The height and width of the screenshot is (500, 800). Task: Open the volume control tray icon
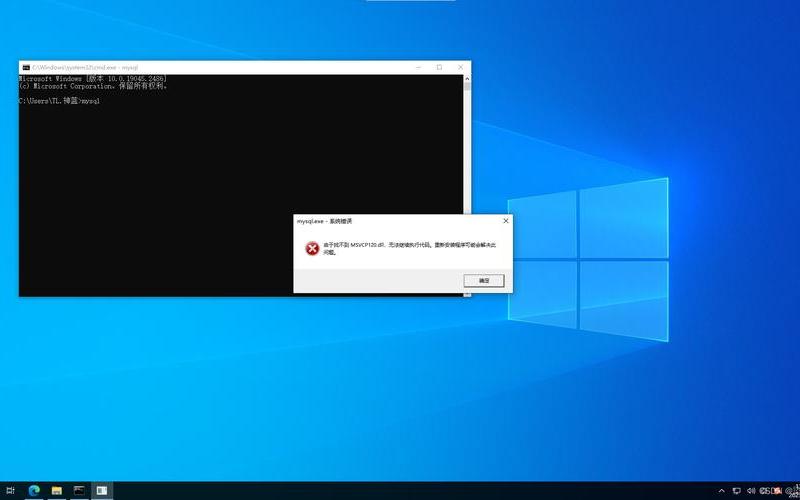tap(751, 491)
